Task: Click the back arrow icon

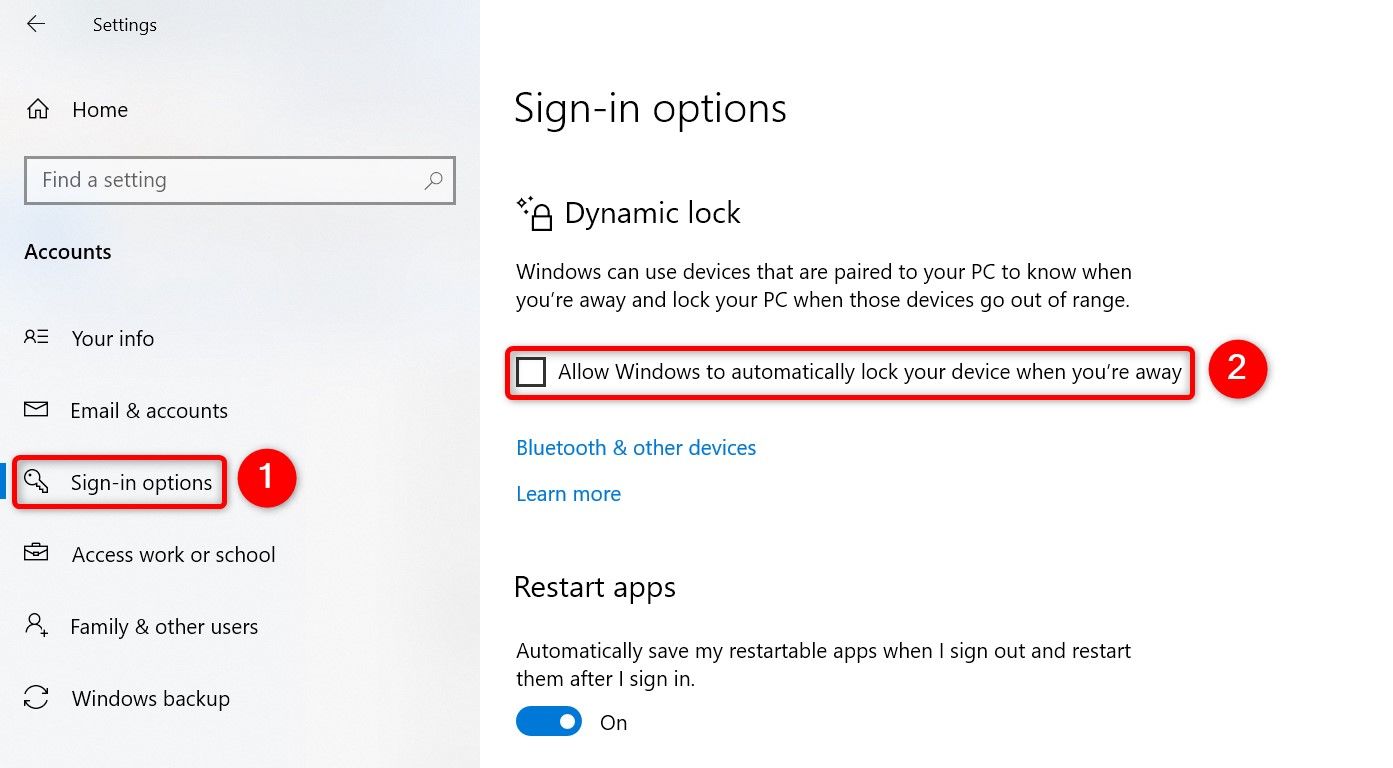Action: click(36, 24)
